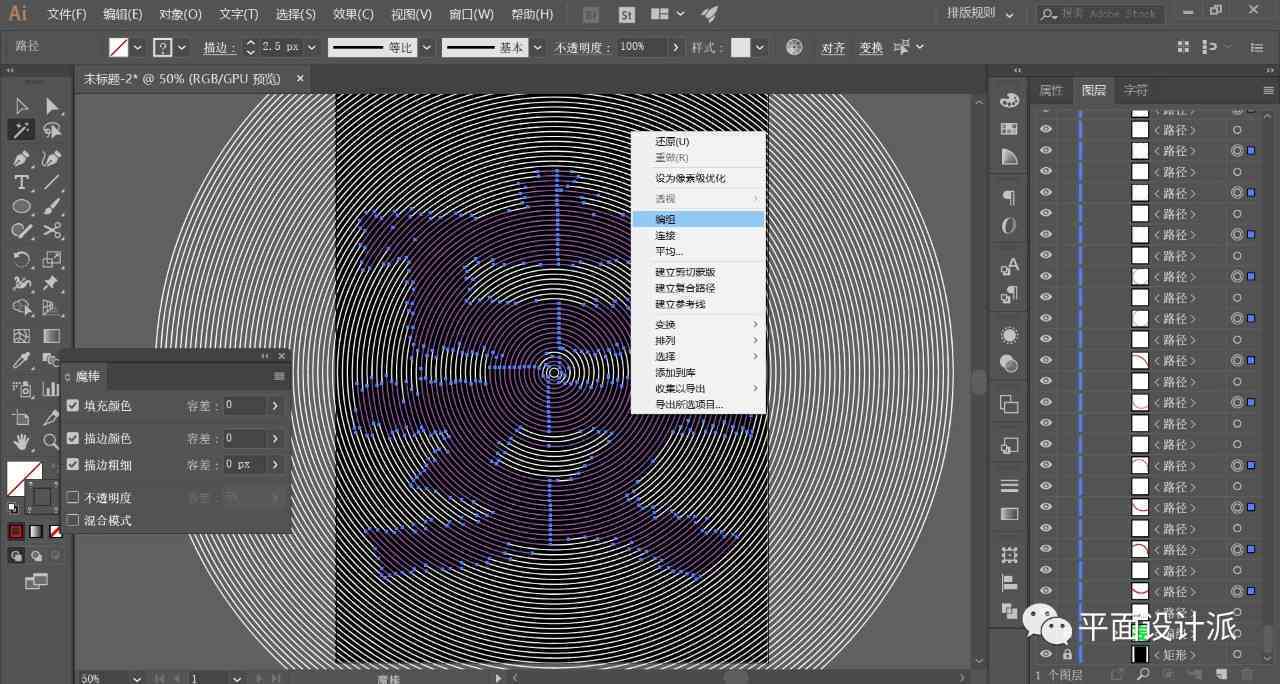
Task: Choose 还原(U) Undo in context menu
Action: [x=698, y=142]
